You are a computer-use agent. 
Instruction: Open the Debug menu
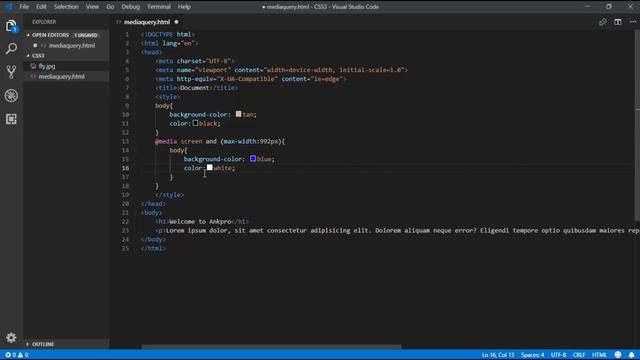[131, 7]
